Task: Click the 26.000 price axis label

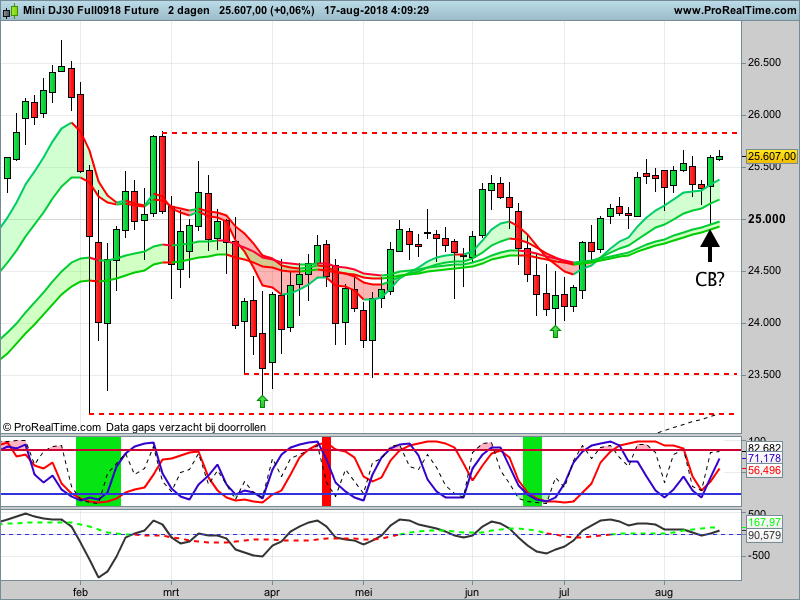Action: pyautogui.click(x=764, y=114)
